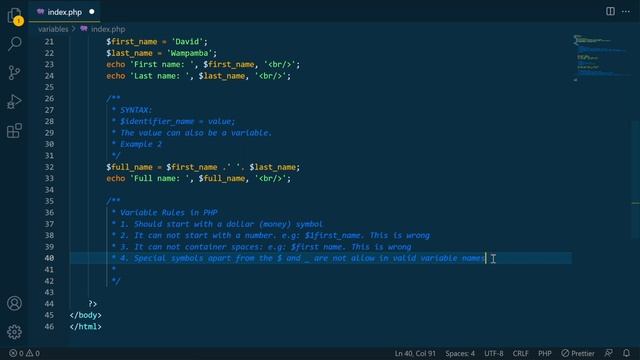Click the echo 'First name: ' line
The height and width of the screenshot is (360, 640).
(203, 64)
